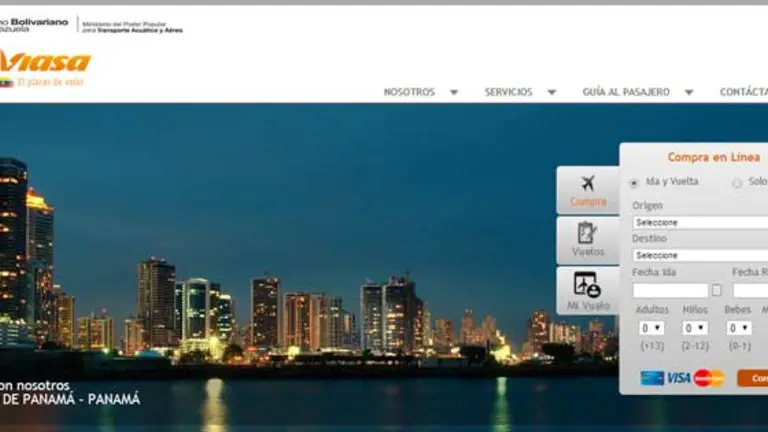Click the orange search button in booking form
The height and width of the screenshot is (432, 768).
pos(753,378)
